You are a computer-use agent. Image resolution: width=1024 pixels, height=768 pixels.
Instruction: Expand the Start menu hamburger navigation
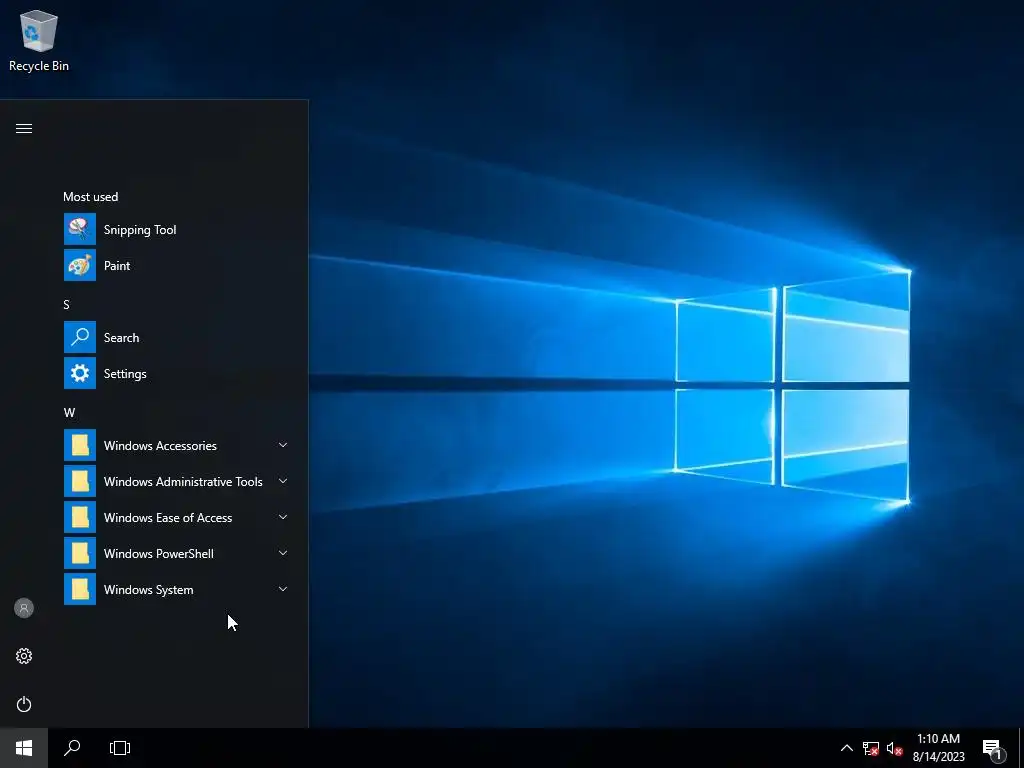[x=24, y=129]
